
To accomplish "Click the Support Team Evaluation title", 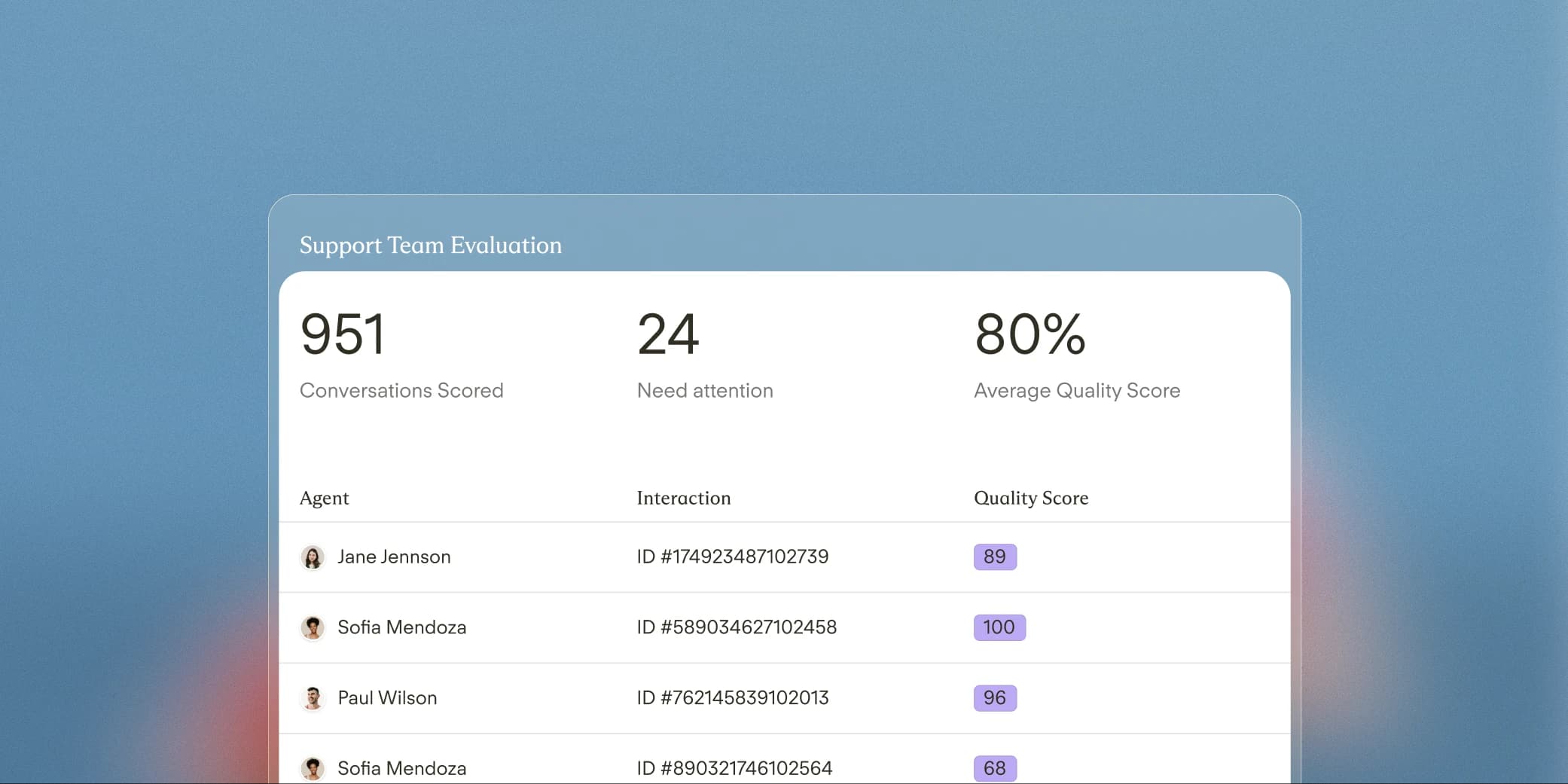I will pyautogui.click(x=431, y=246).
